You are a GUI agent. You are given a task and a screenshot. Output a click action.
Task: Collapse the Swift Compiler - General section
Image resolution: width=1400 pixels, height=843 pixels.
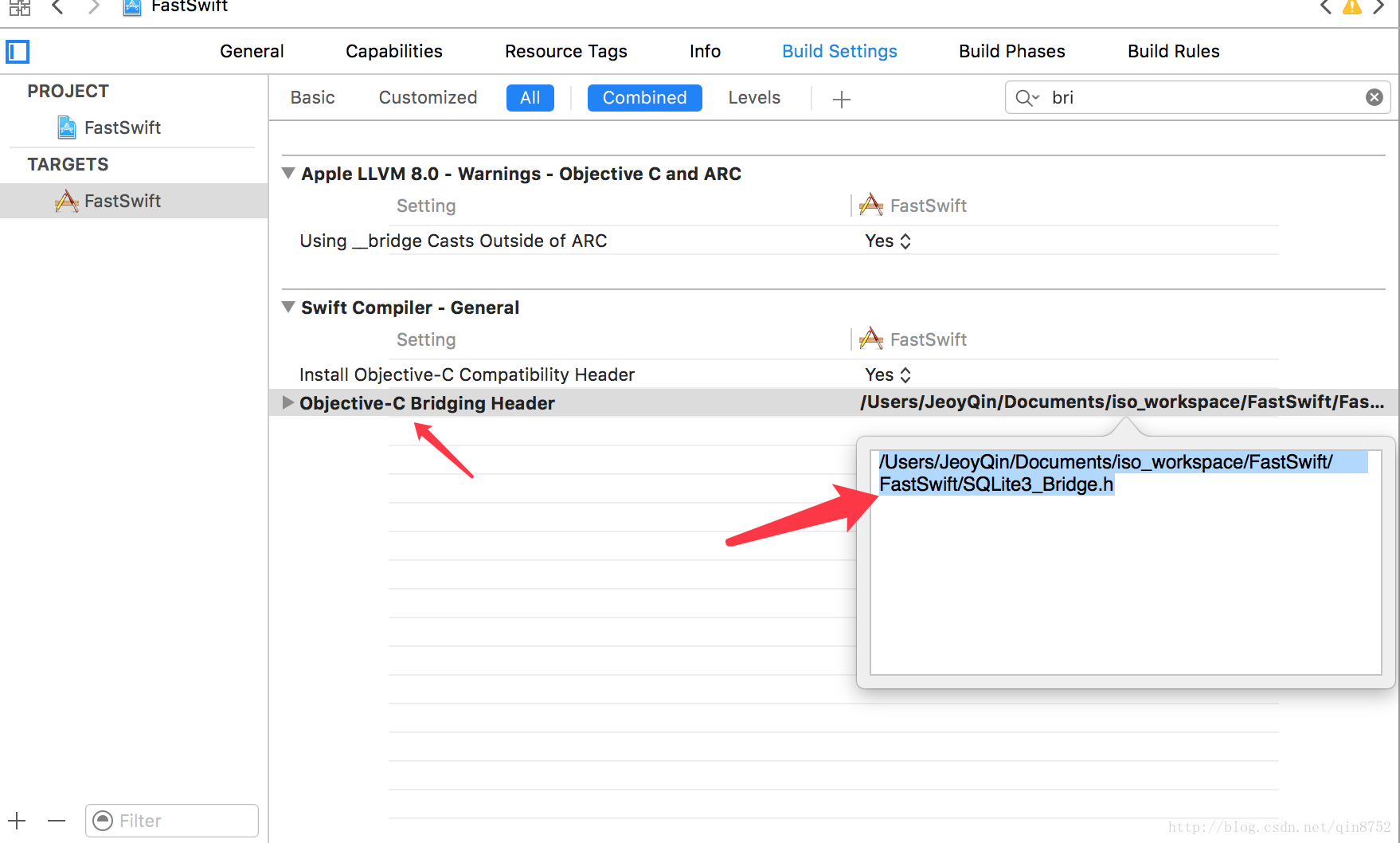click(288, 307)
